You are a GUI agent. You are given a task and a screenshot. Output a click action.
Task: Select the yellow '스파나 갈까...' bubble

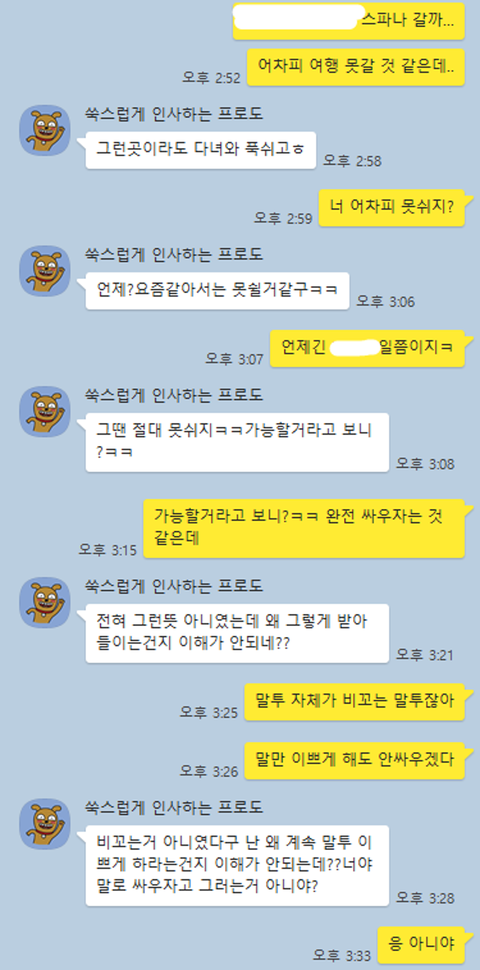349,20
